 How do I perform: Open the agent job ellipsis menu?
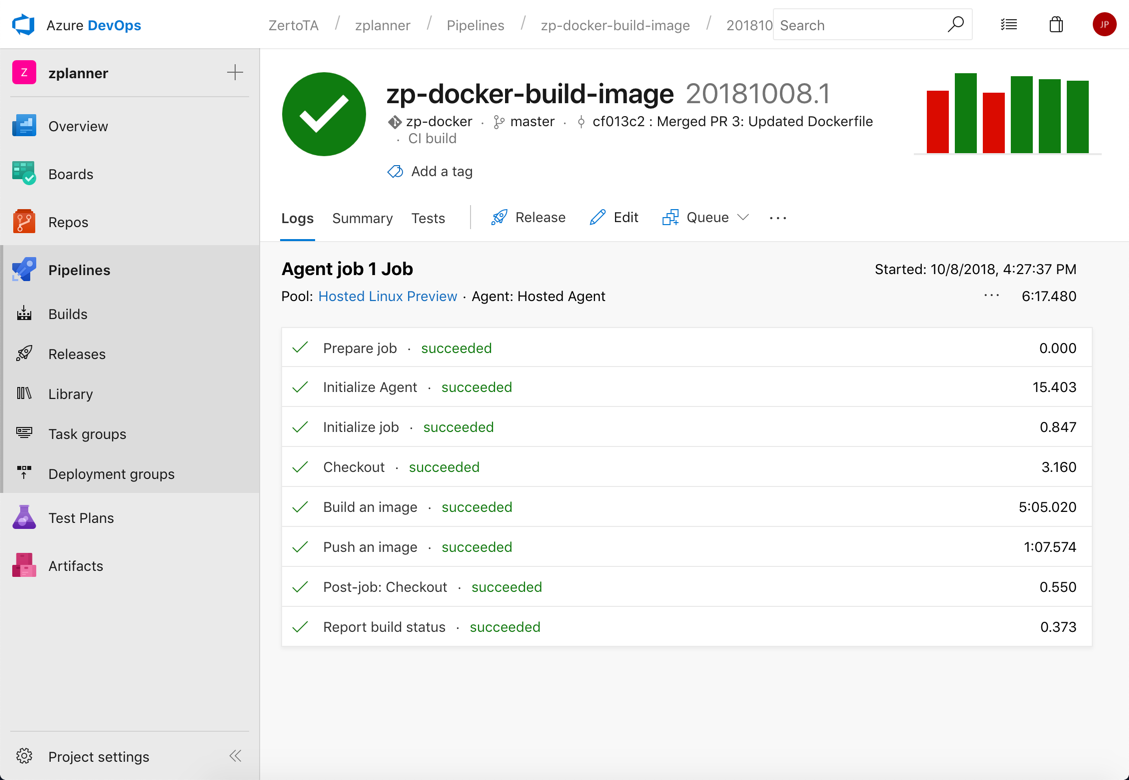(x=991, y=295)
